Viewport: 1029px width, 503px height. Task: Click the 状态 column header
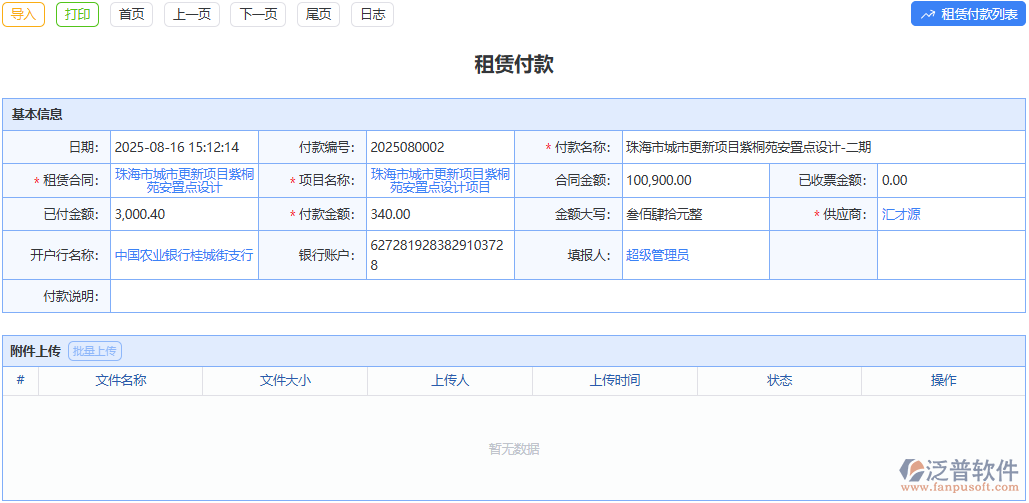click(780, 380)
